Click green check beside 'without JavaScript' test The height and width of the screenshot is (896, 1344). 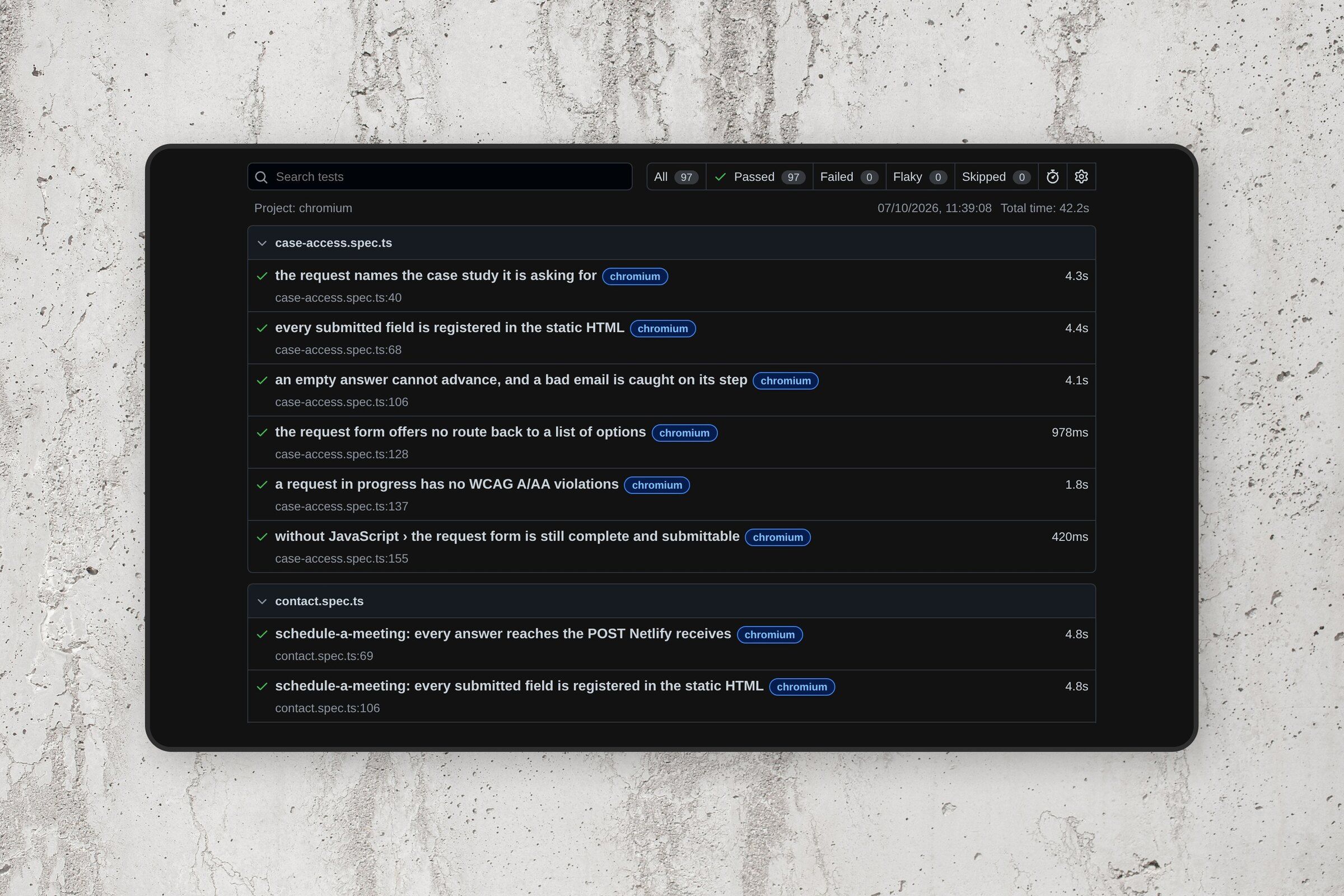(262, 536)
